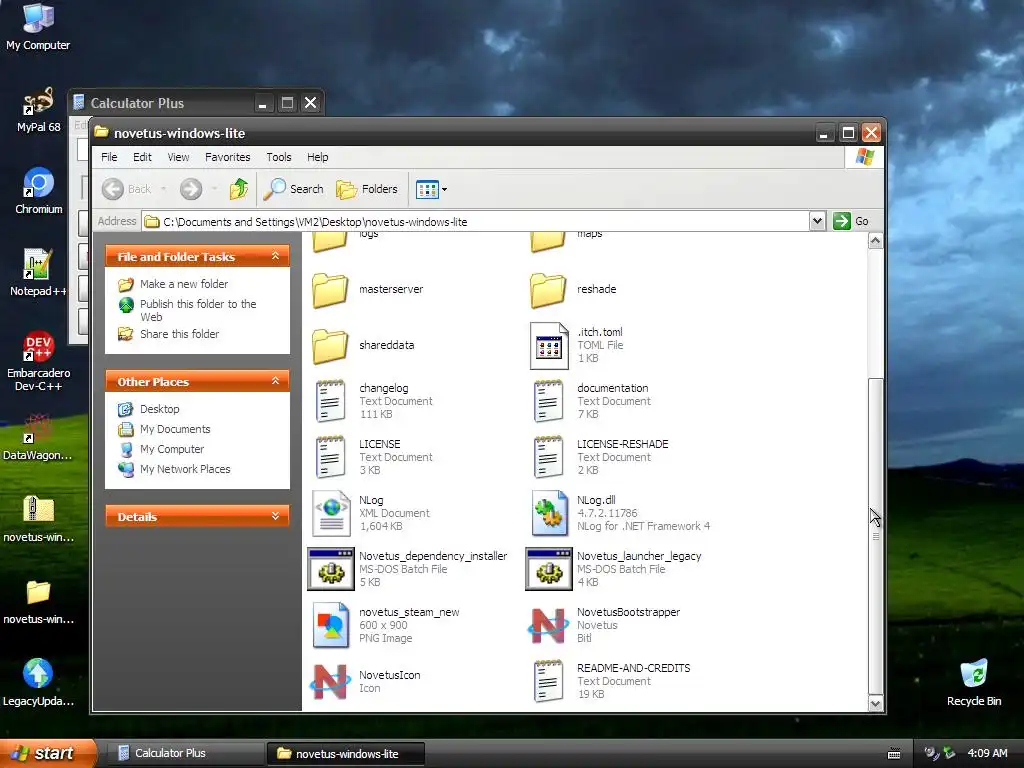
Task: Collapse the File and Folder Tasks panel
Action: point(276,257)
